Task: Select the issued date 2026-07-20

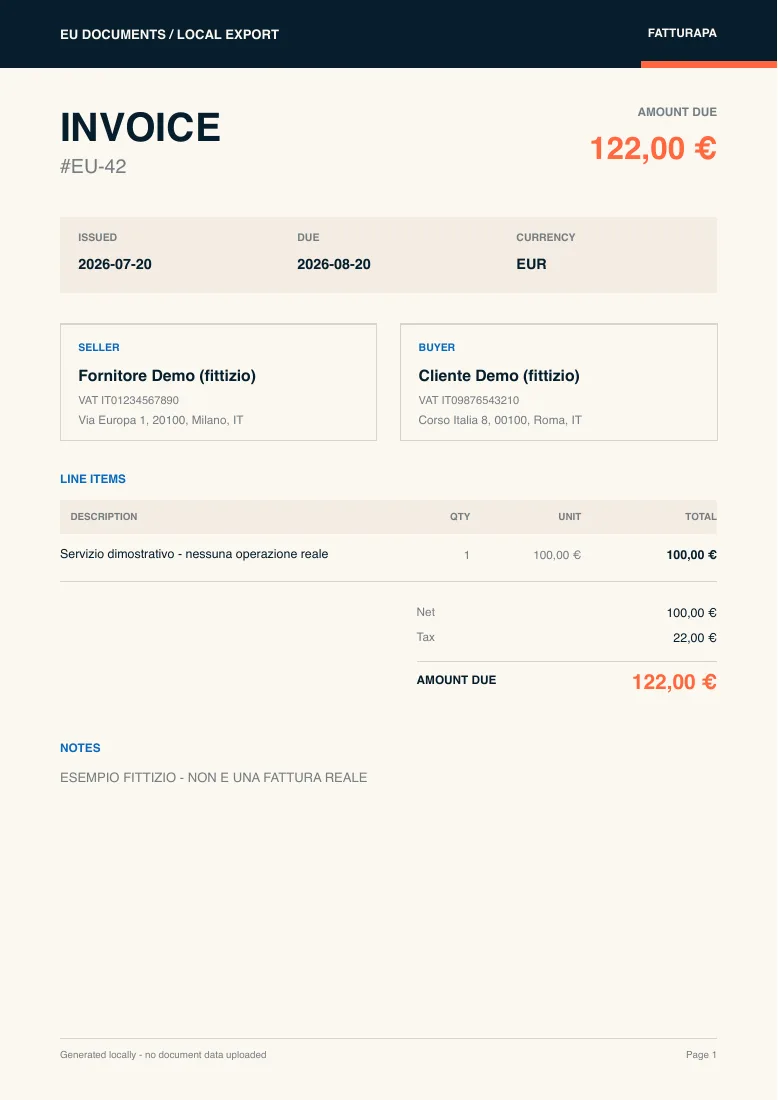Action: 115,264
